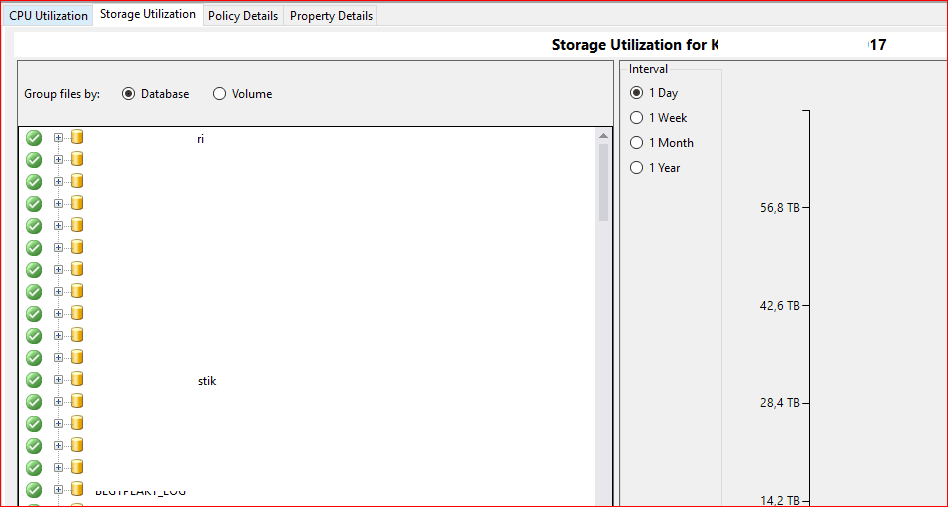Expand the first database node ending 'ri'
The width and height of the screenshot is (948, 507).
tap(58, 138)
